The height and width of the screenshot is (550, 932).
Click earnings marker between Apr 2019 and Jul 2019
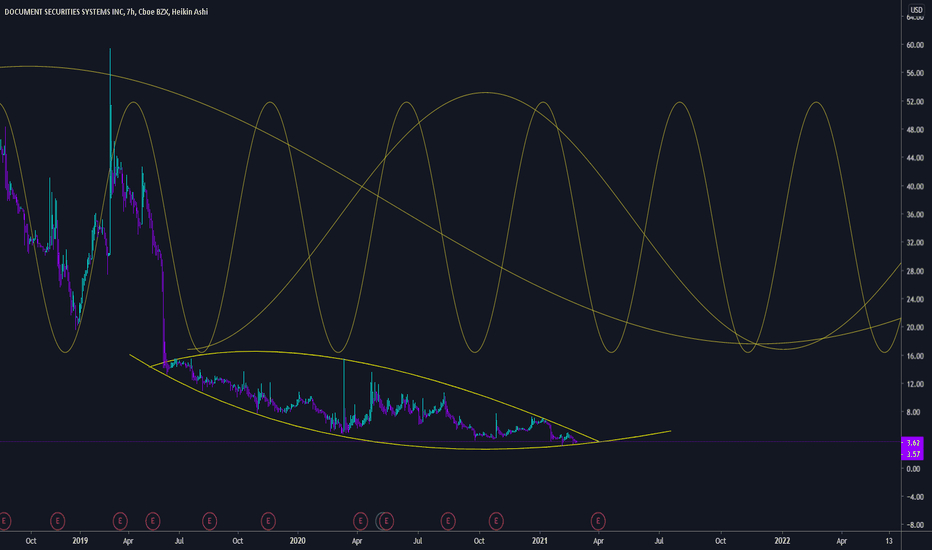pyautogui.click(x=153, y=521)
